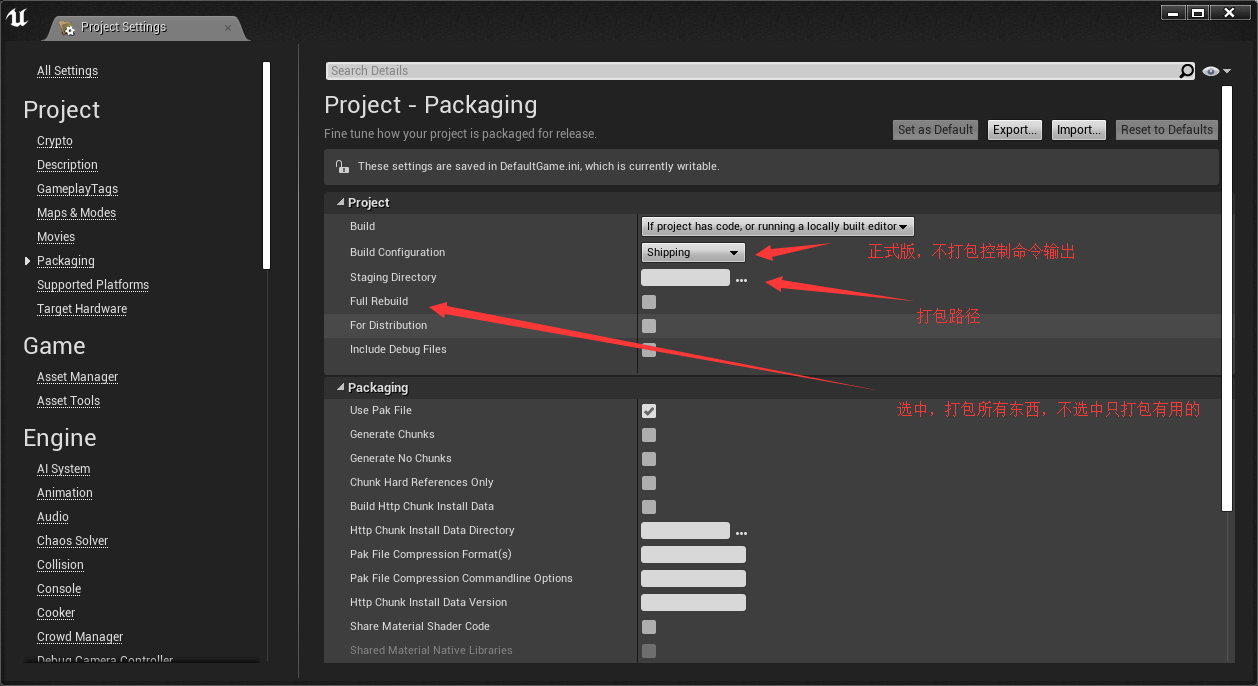
Task: Open the Shipping Build Configuration dropdown
Action: point(693,252)
